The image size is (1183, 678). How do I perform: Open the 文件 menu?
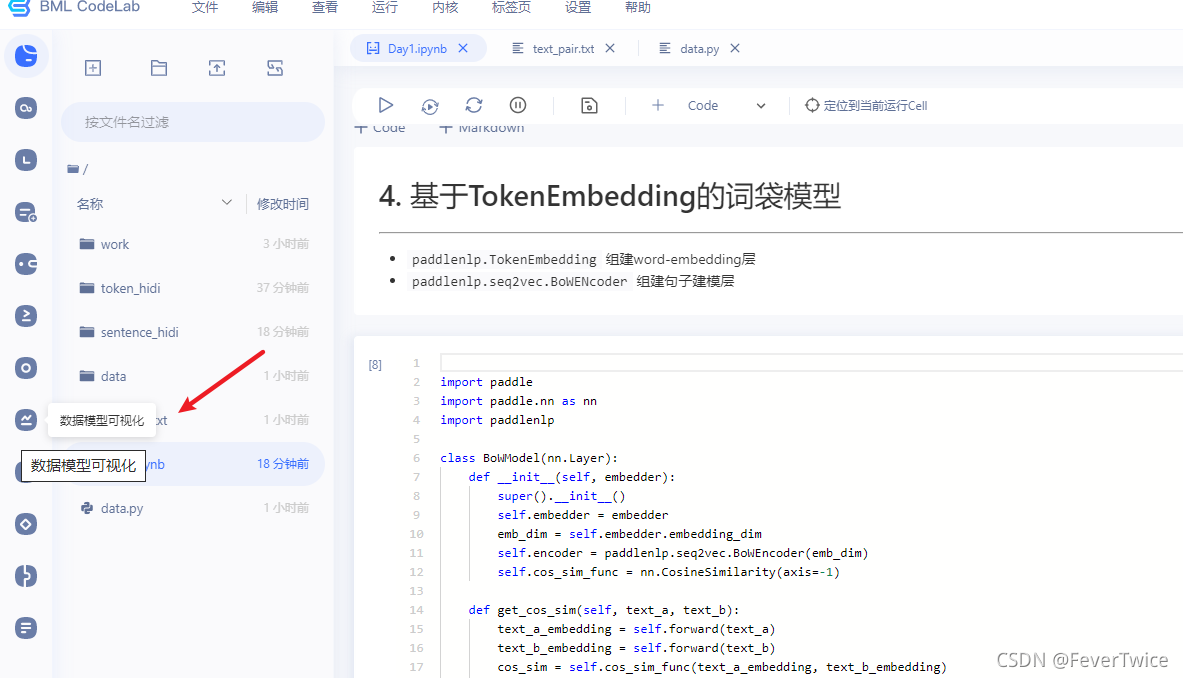[x=205, y=9]
